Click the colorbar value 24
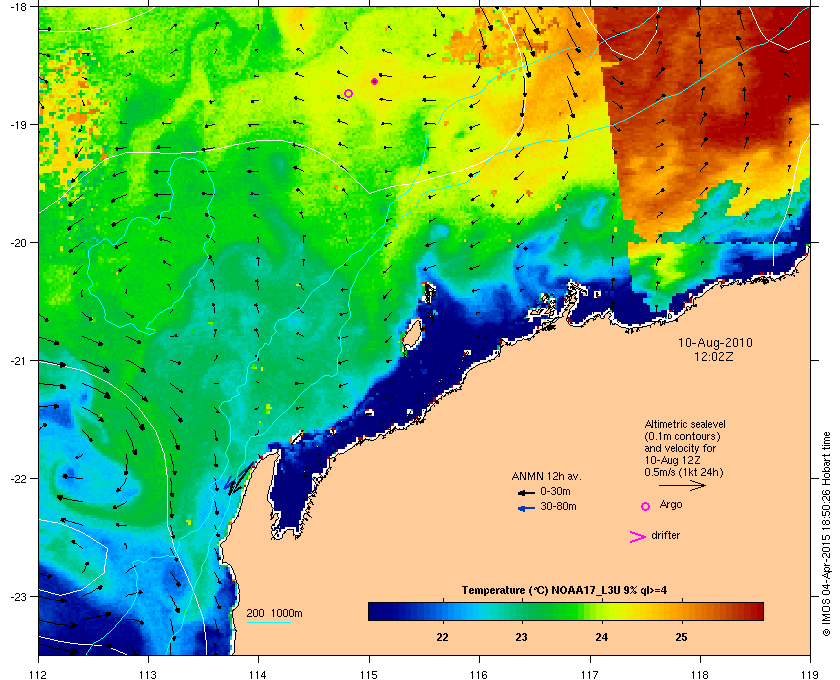This screenshot has height=680, width=840. click(x=602, y=637)
